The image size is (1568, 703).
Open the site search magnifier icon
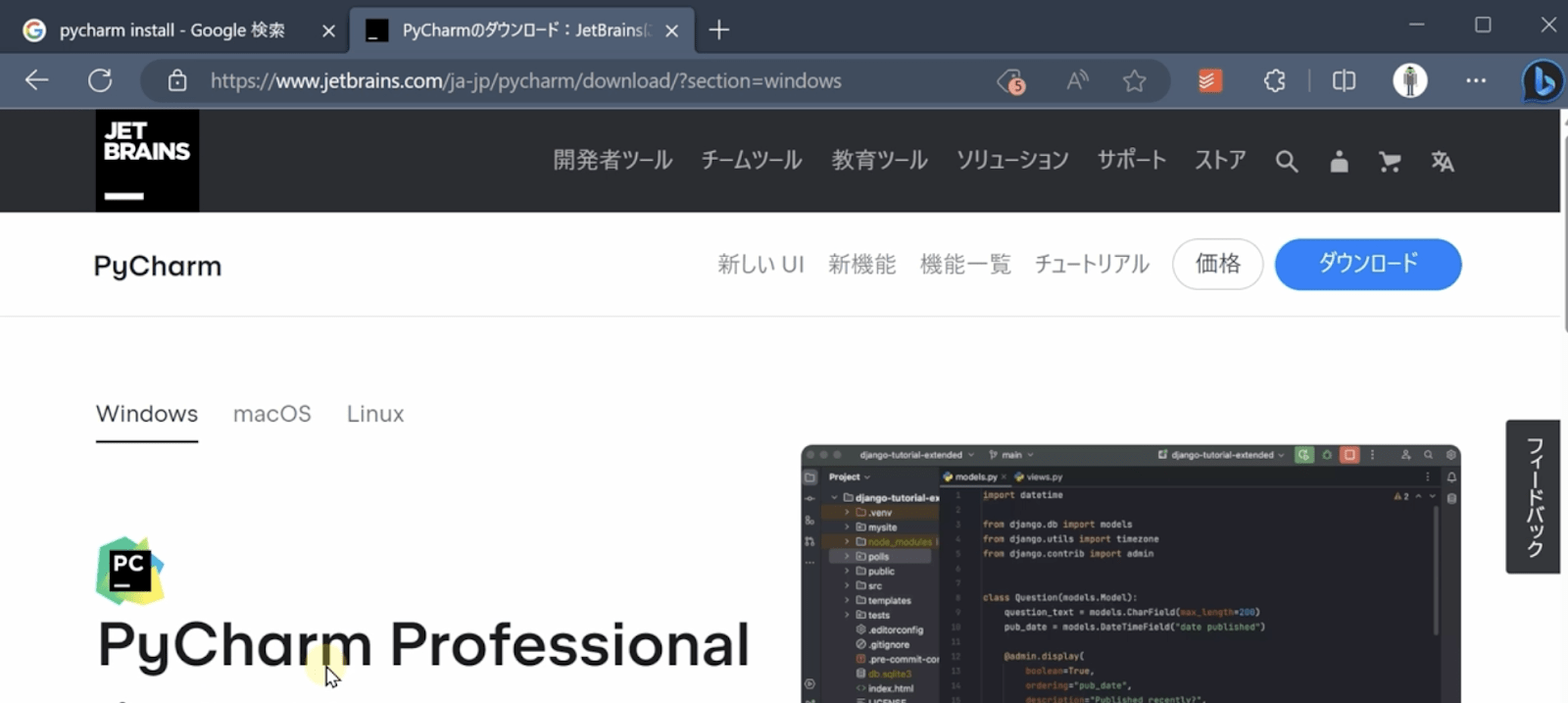tap(1287, 162)
